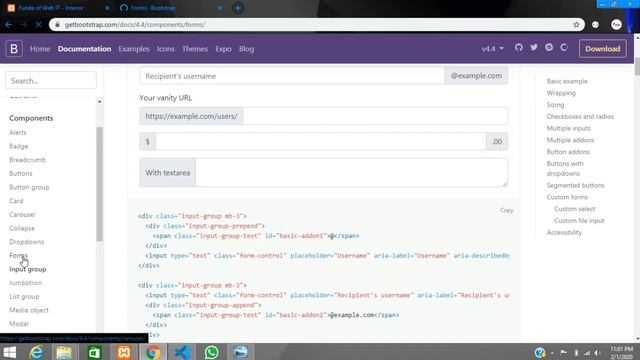Open the Badge component page
This screenshot has height=360, width=640.
[19, 146]
